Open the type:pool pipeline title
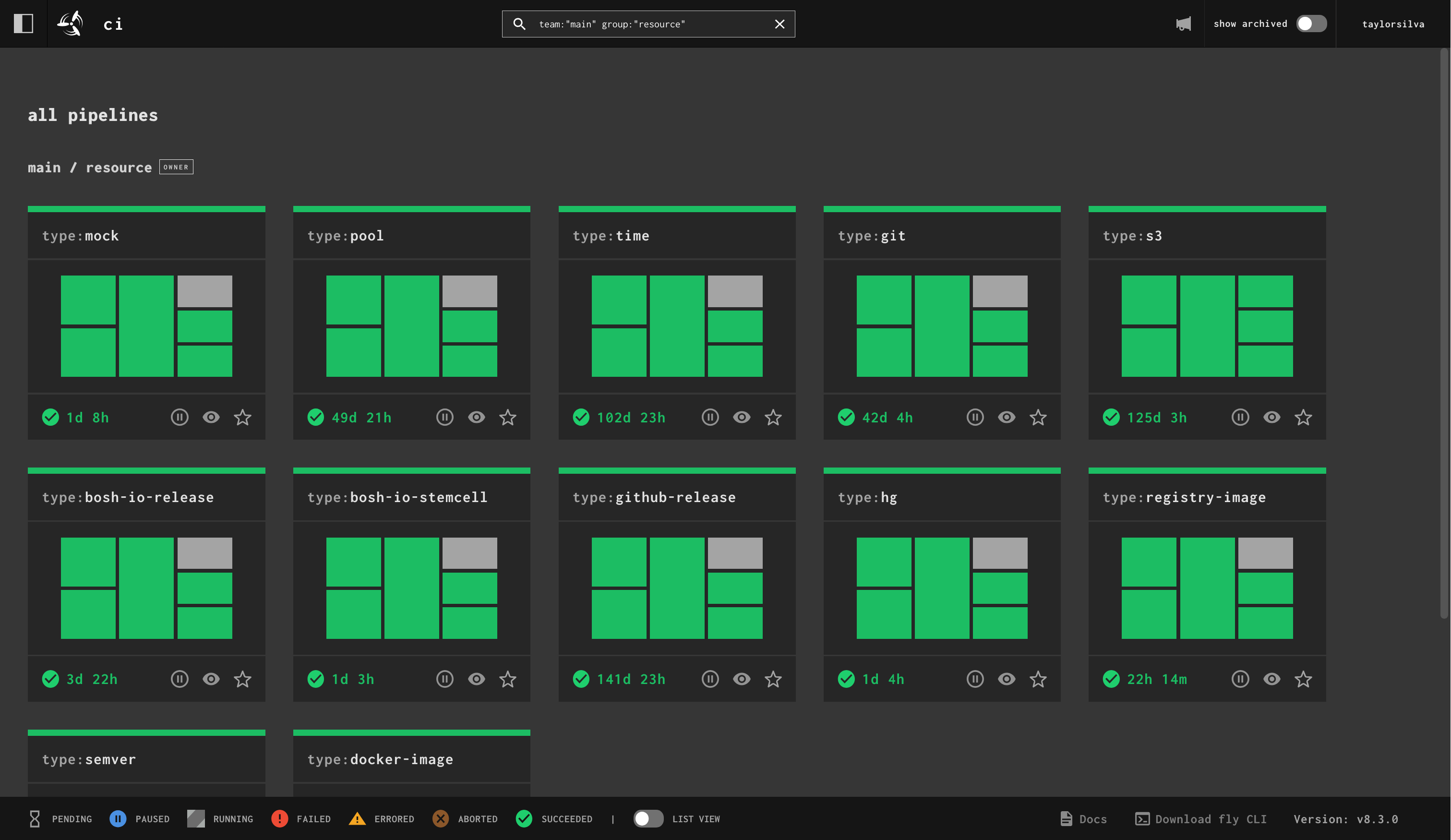 (x=346, y=236)
